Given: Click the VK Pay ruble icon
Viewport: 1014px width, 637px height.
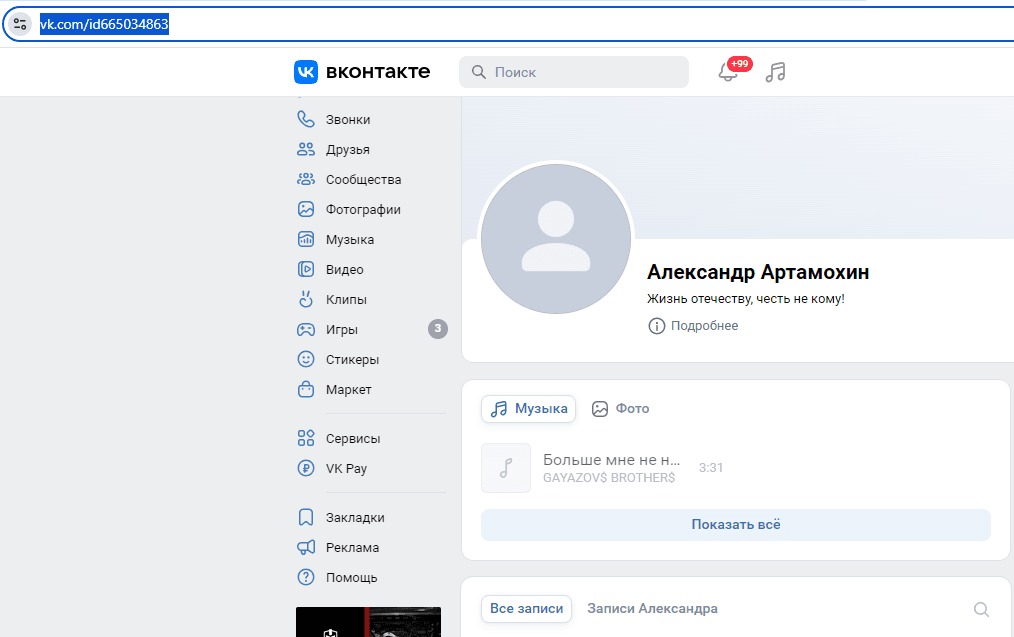Looking at the screenshot, I should coord(306,468).
